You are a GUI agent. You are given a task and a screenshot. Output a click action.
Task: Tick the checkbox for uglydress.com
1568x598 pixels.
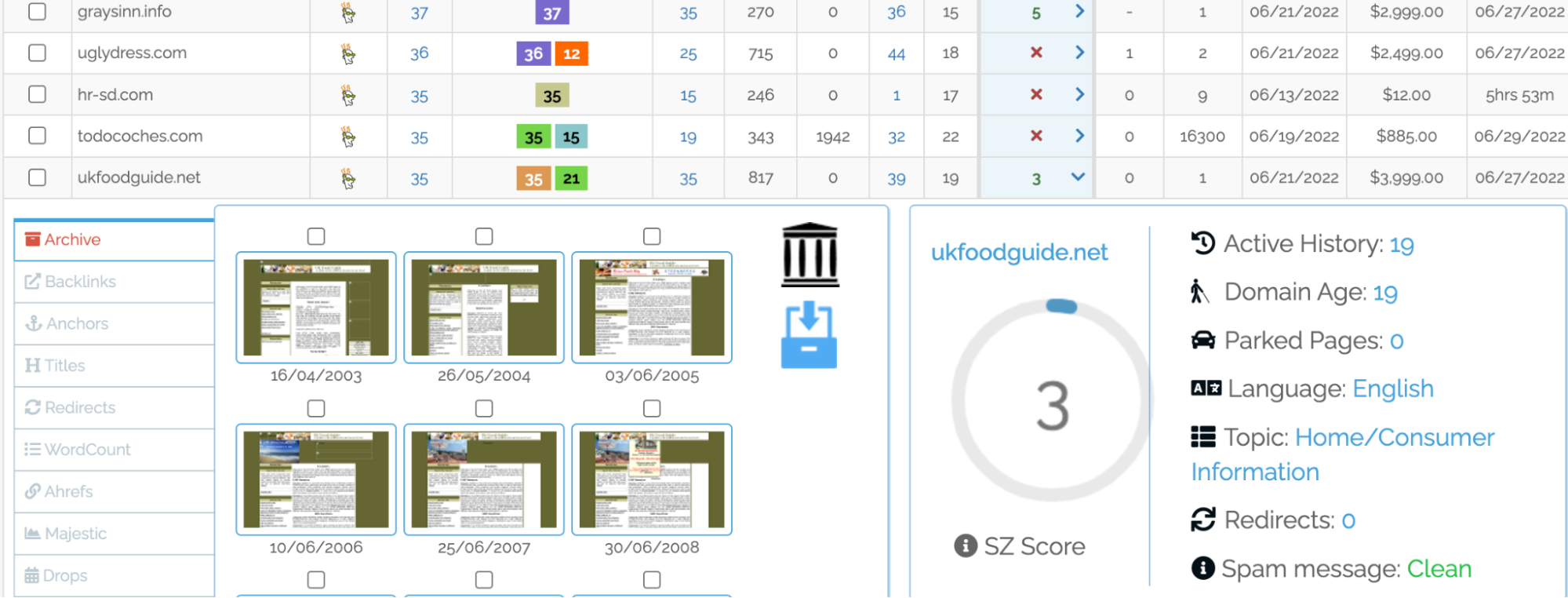point(37,53)
